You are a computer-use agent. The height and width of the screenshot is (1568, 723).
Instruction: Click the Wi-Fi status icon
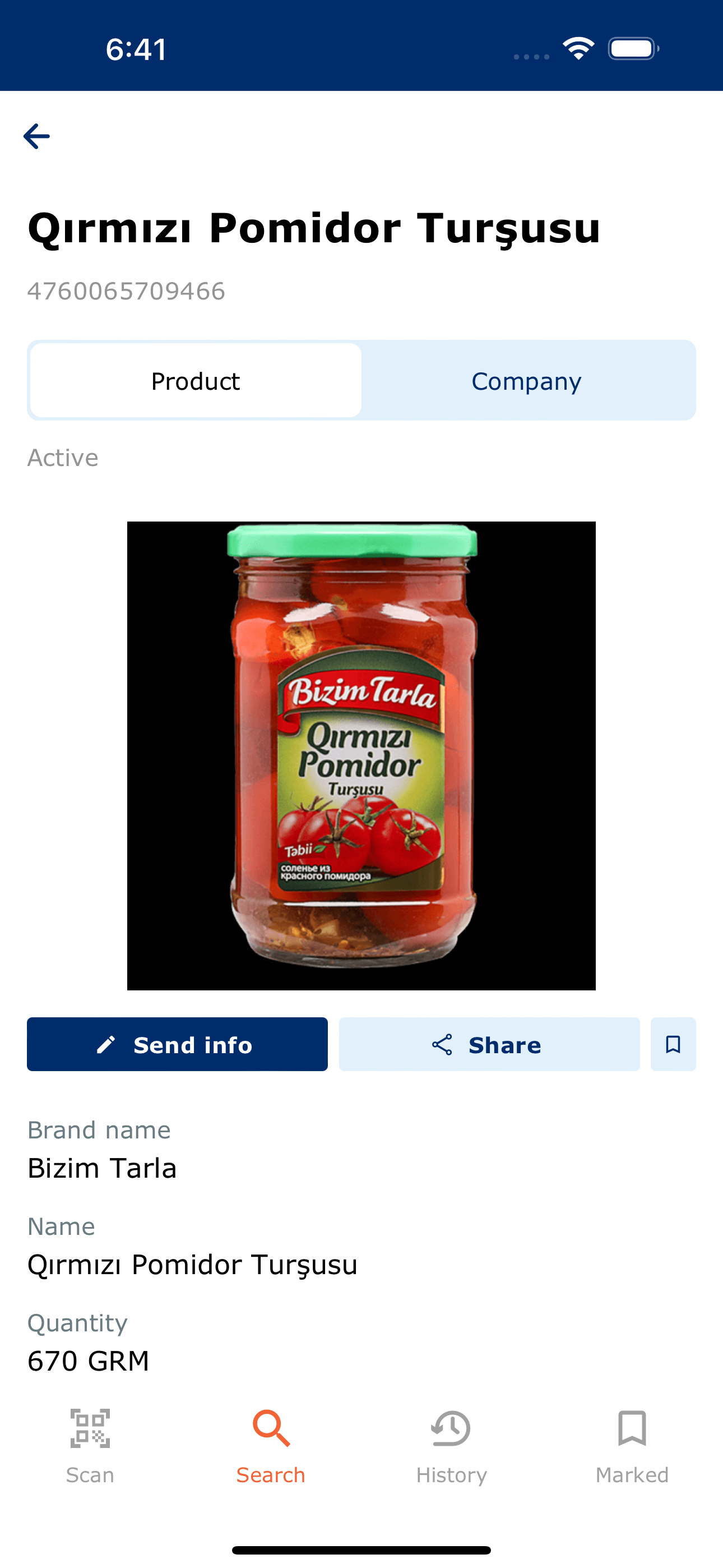click(578, 49)
